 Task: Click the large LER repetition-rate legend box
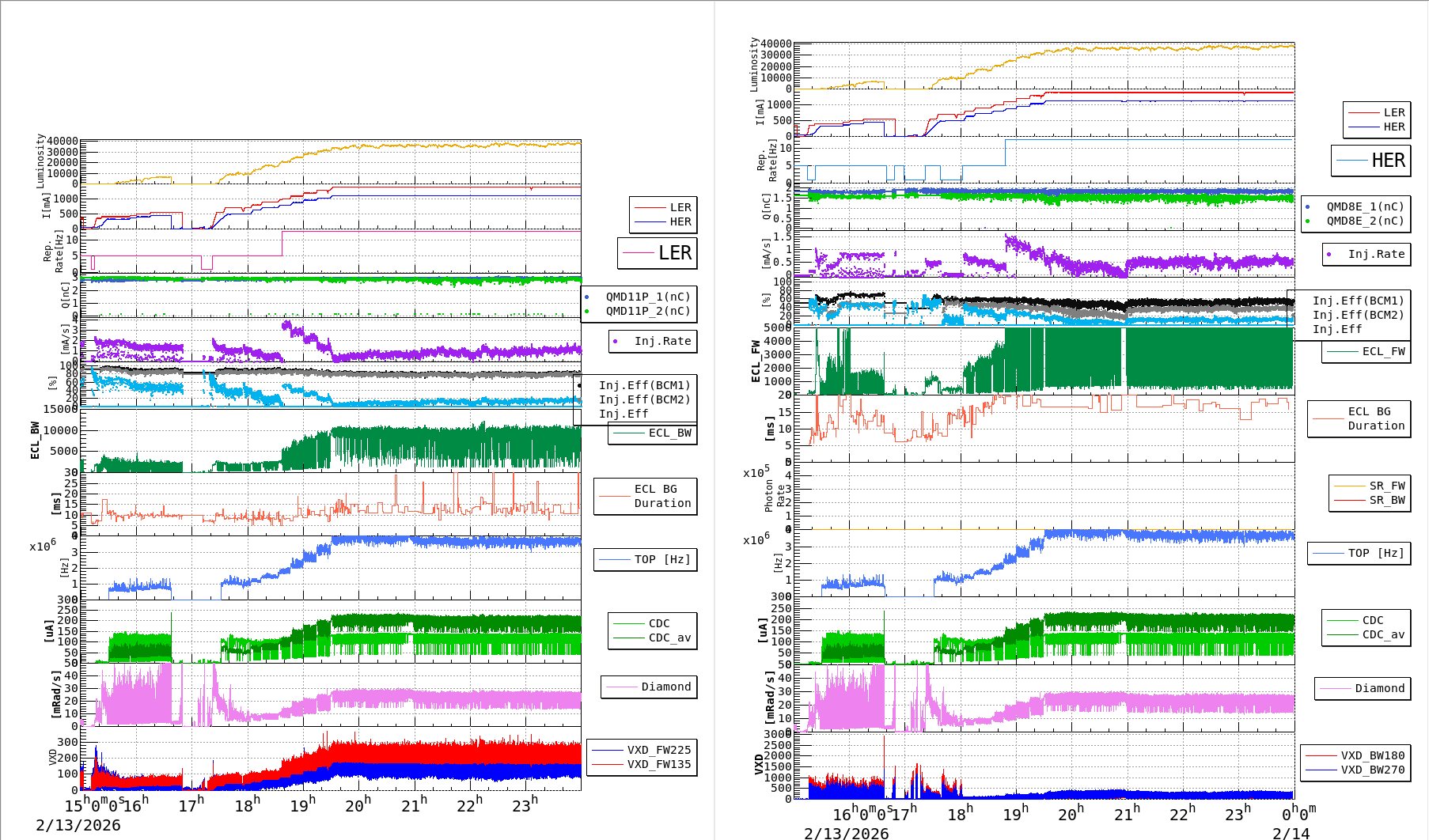click(658, 253)
